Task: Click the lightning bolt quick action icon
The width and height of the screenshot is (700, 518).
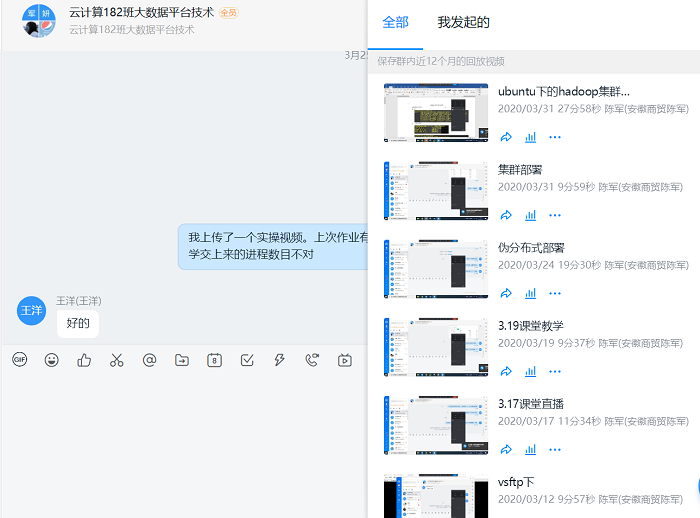Action: tap(279, 360)
